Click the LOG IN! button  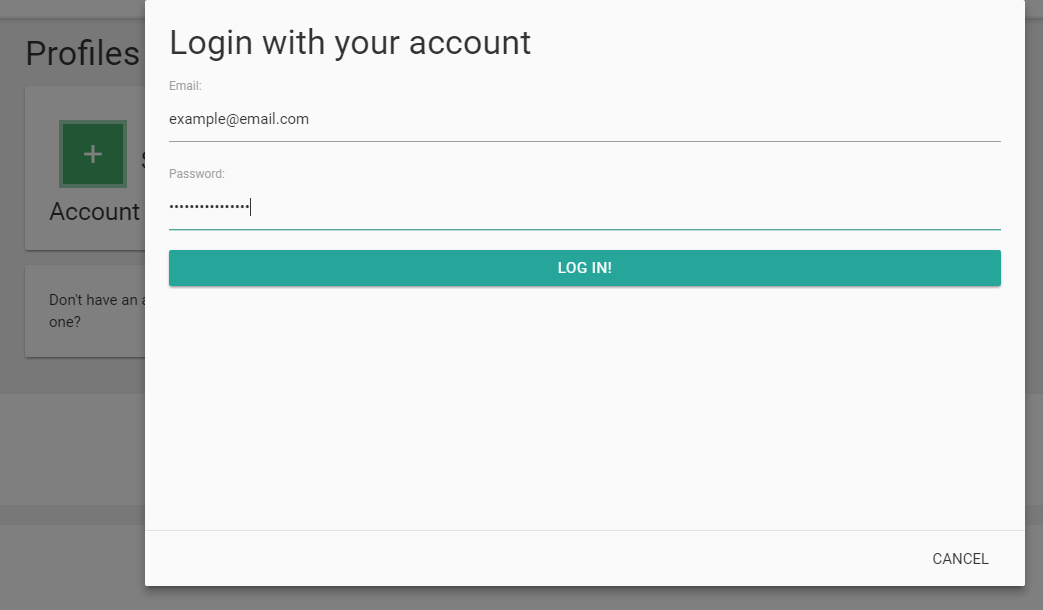pos(585,268)
